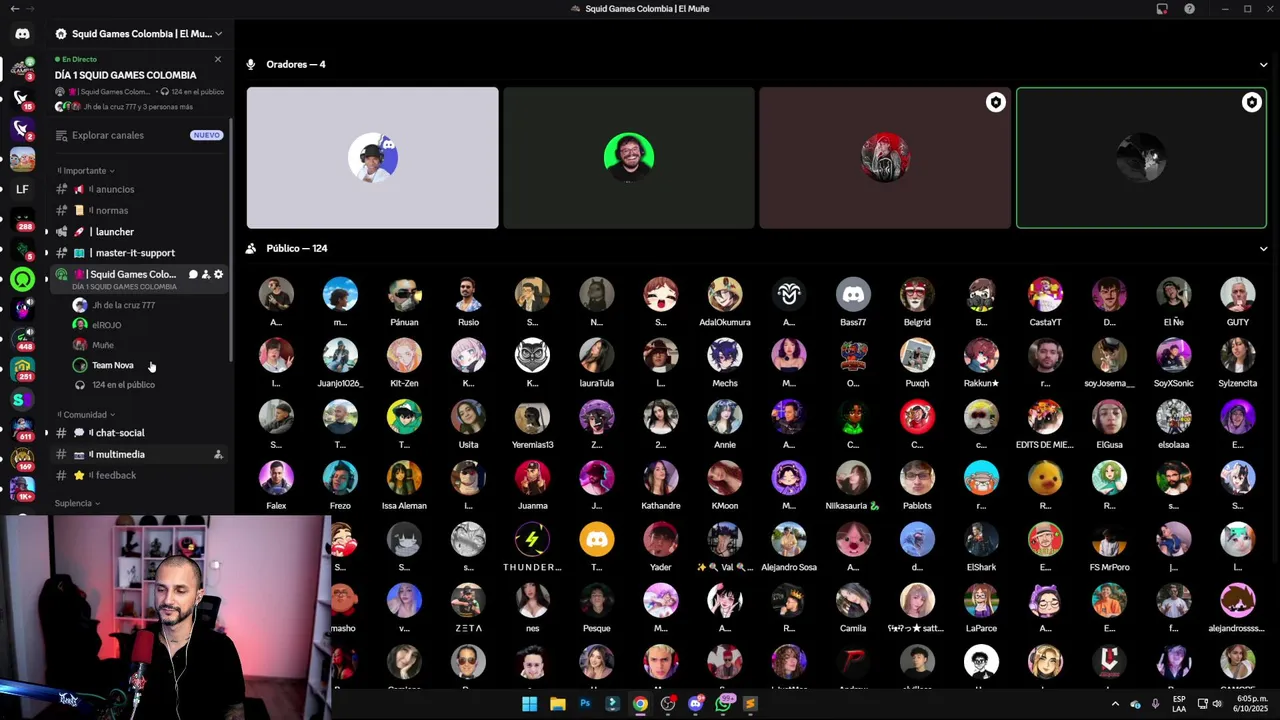Open the server with 448 unread badge
1280x720 pixels.
tap(22, 340)
